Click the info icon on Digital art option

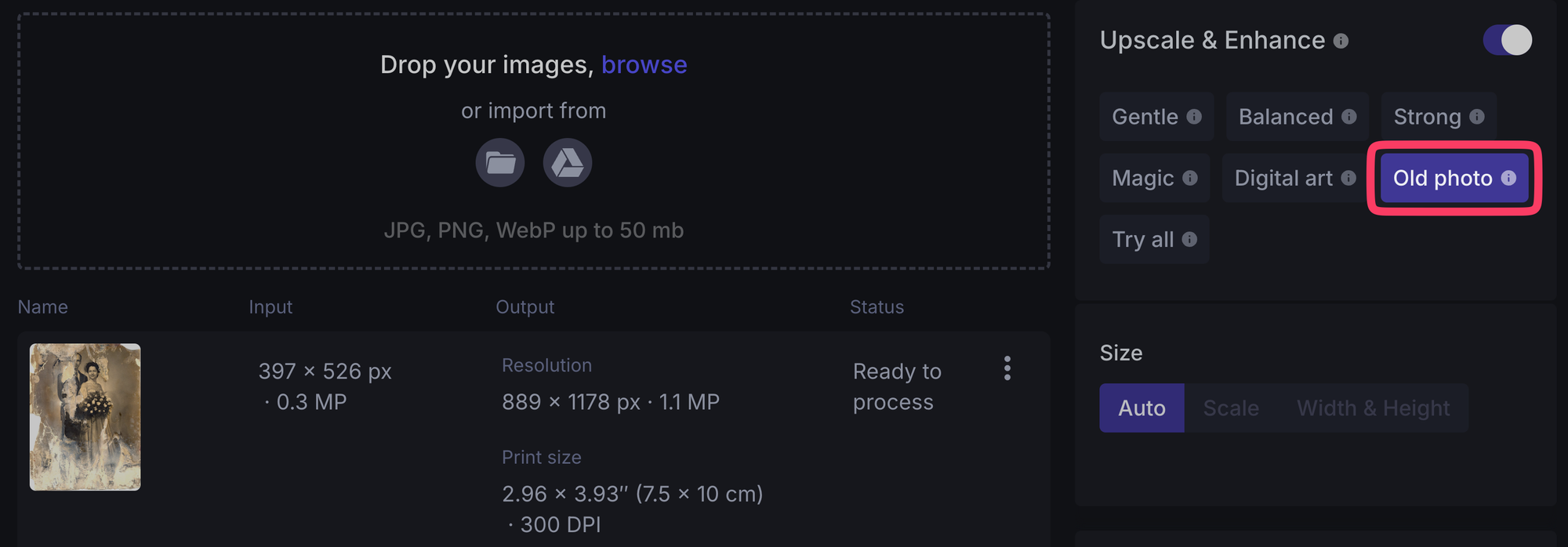[1348, 178]
